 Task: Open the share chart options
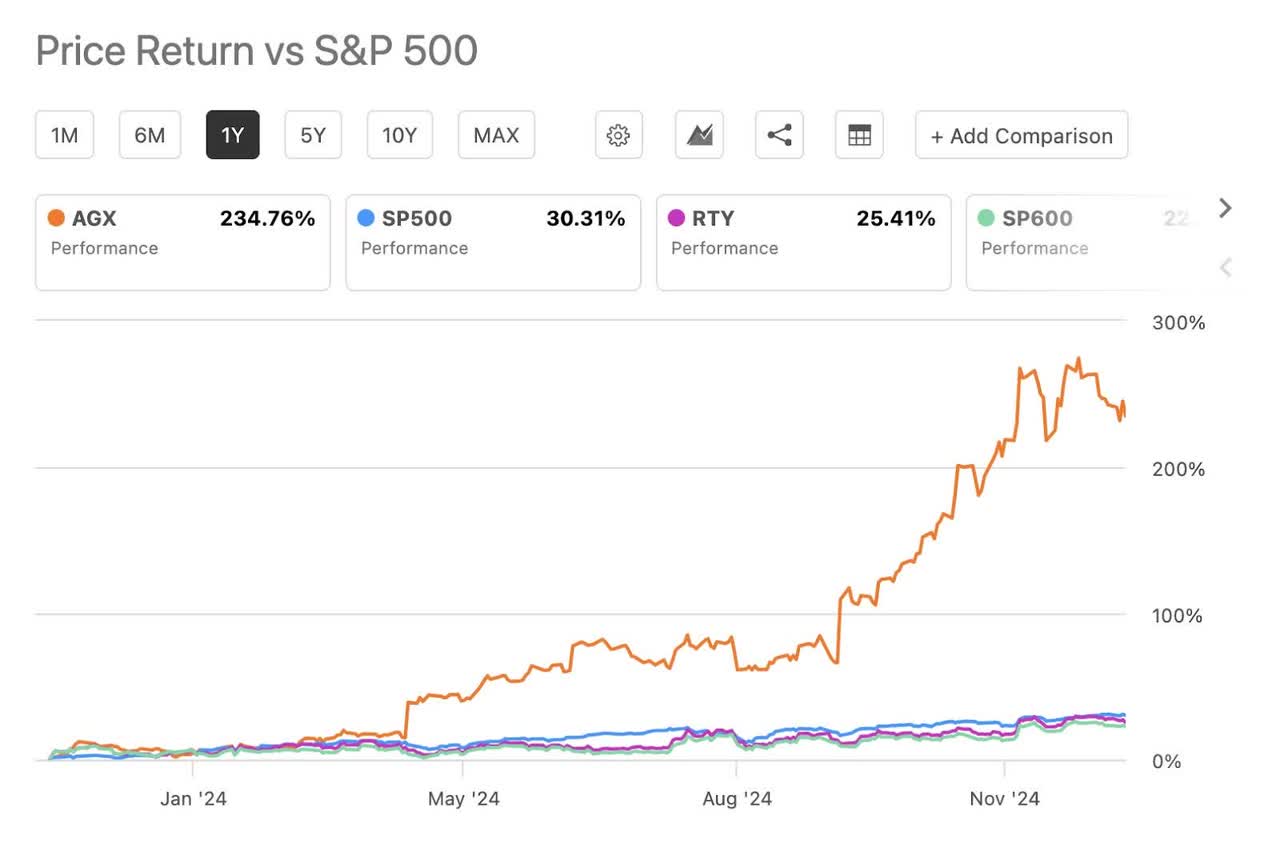(778, 135)
